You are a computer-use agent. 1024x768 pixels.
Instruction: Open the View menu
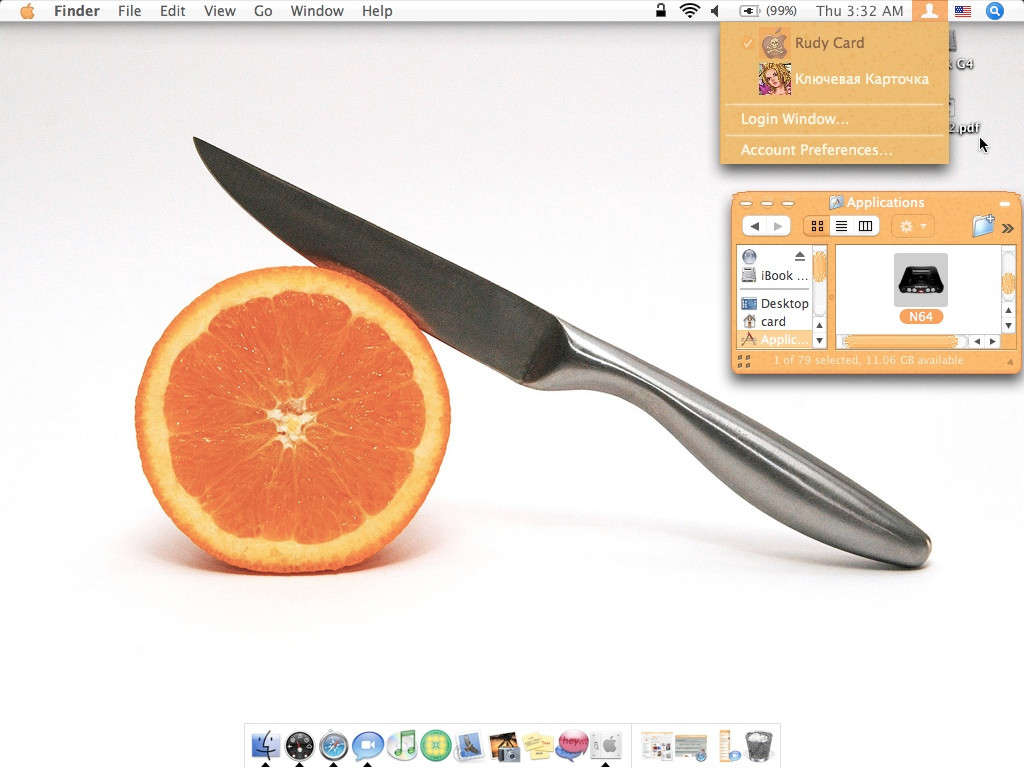click(x=219, y=10)
